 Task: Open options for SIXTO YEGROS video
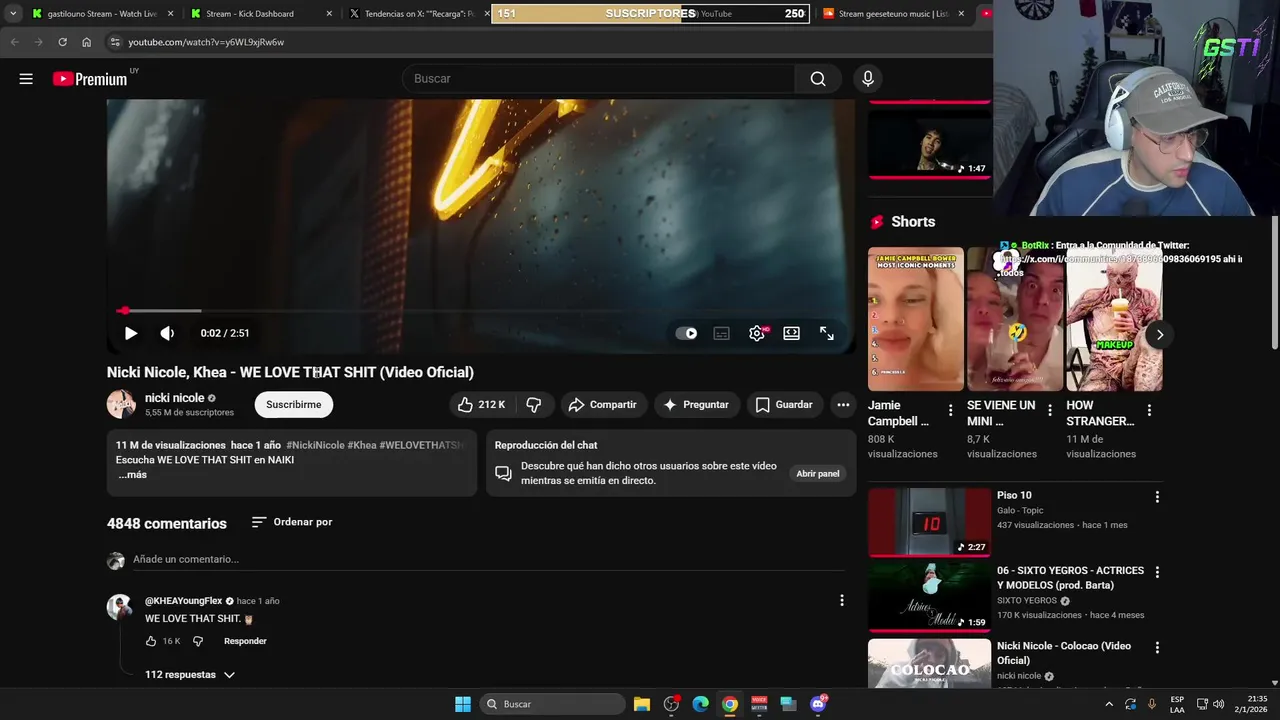point(1157,572)
